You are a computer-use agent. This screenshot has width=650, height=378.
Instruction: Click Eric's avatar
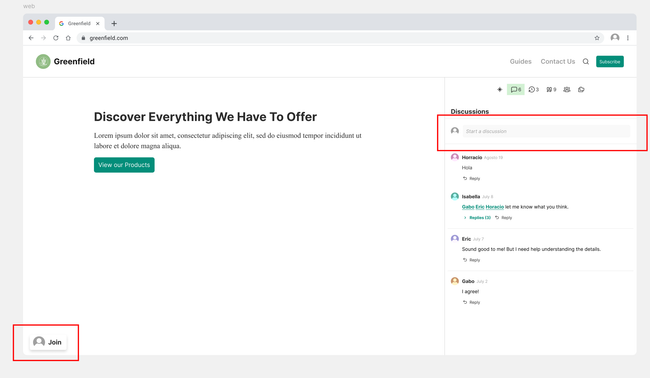pos(455,238)
